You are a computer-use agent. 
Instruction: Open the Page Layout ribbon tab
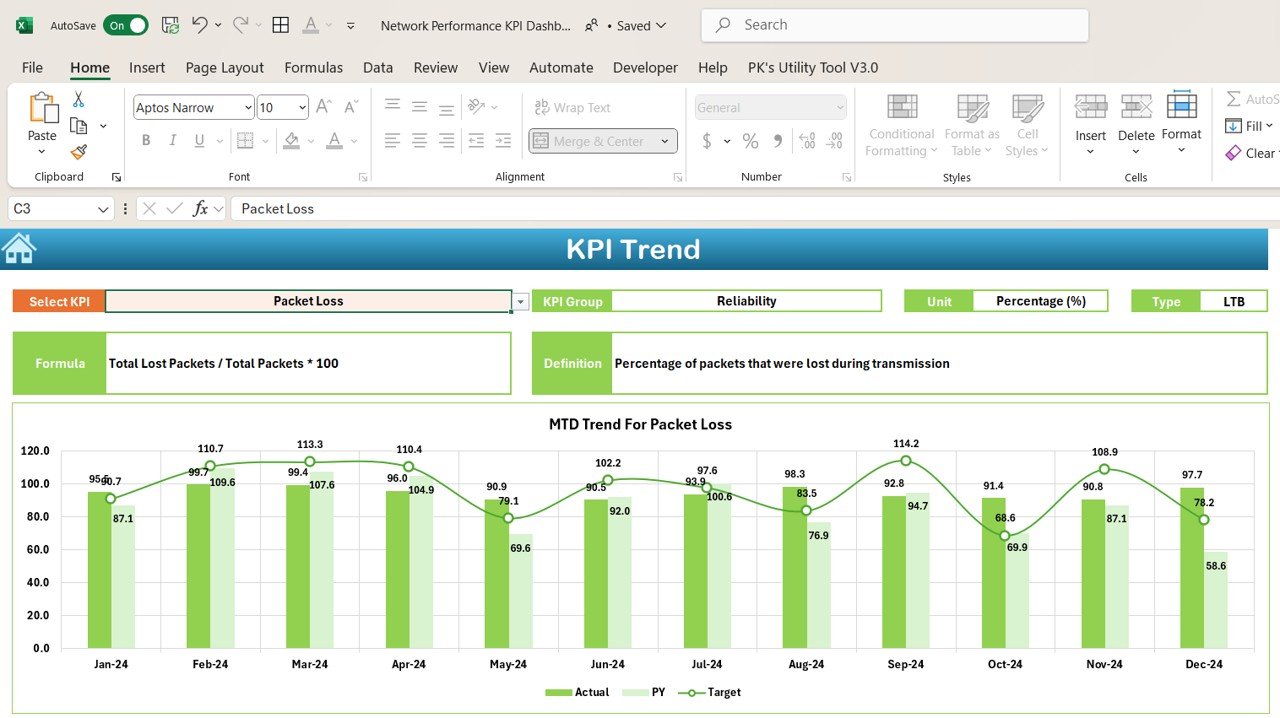pos(225,67)
